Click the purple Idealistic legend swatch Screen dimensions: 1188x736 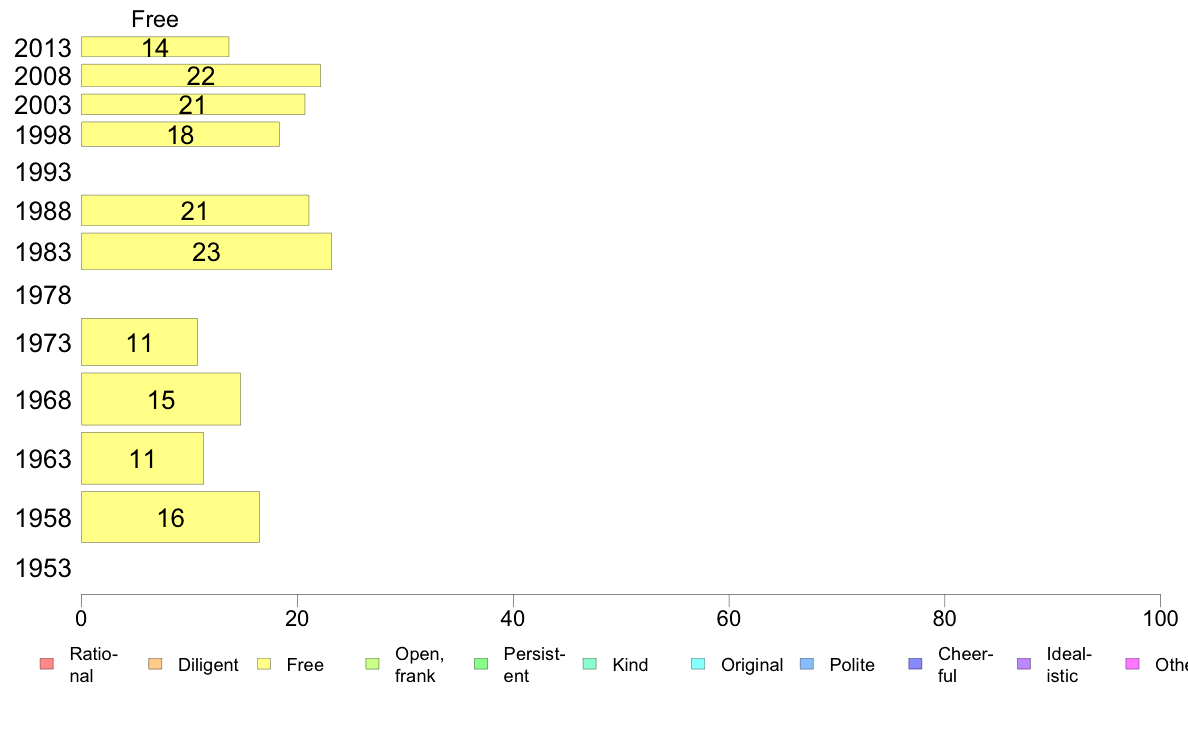tap(1024, 664)
